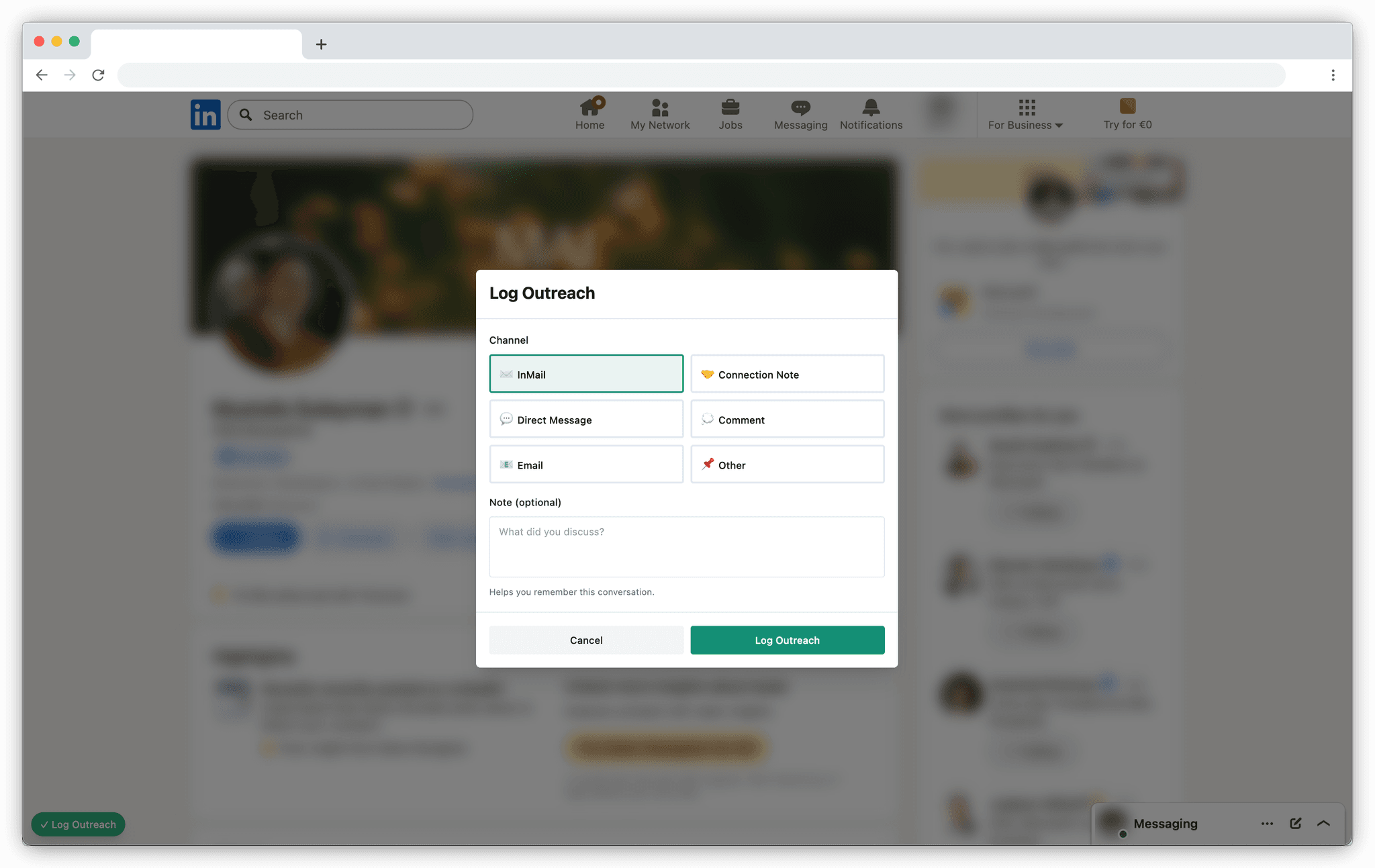The height and width of the screenshot is (868, 1375).
Task: Select InMail as the outreach channel
Action: pyautogui.click(x=585, y=373)
